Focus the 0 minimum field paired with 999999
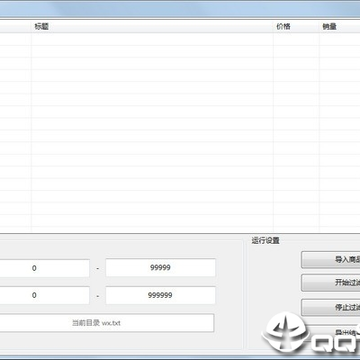Image resolution: width=360 pixels, height=360 pixels. (44, 295)
